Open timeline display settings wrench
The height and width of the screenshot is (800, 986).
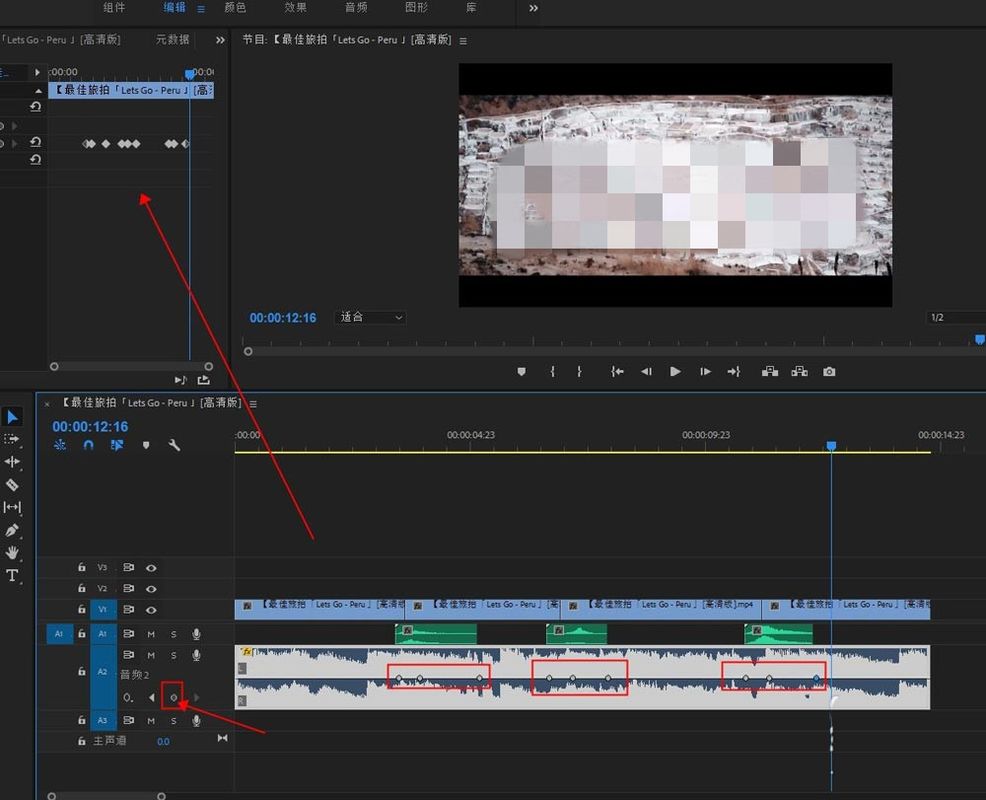pyautogui.click(x=174, y=445)
